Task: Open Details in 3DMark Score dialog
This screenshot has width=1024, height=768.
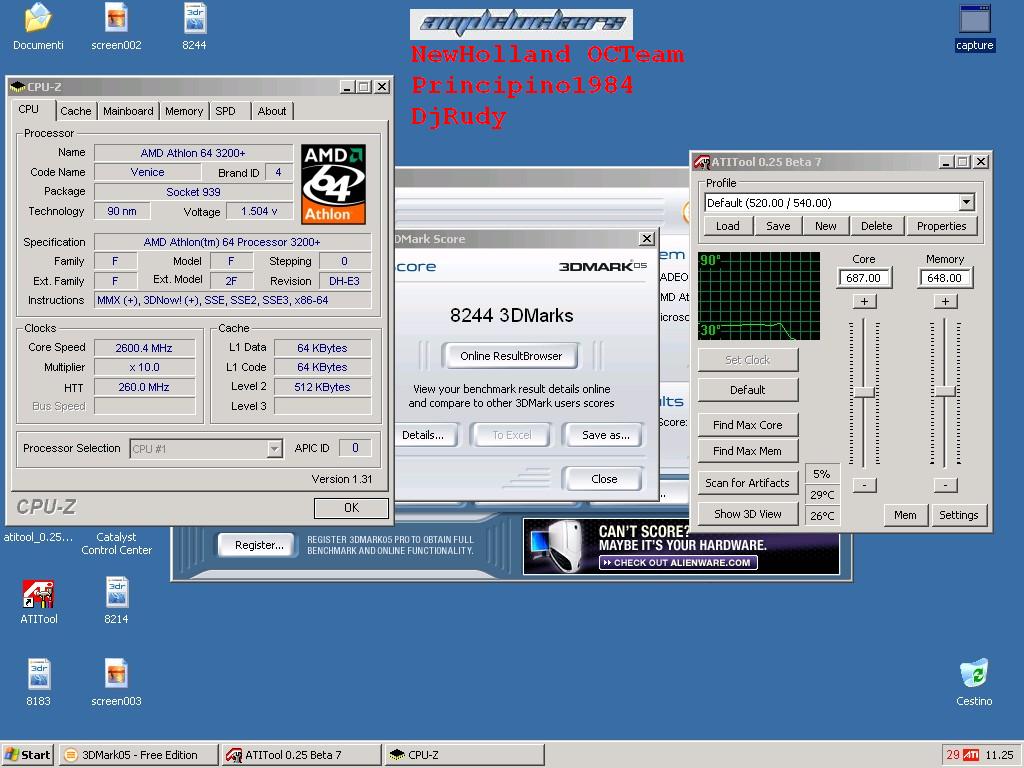Action: click(x=424, y=435)
